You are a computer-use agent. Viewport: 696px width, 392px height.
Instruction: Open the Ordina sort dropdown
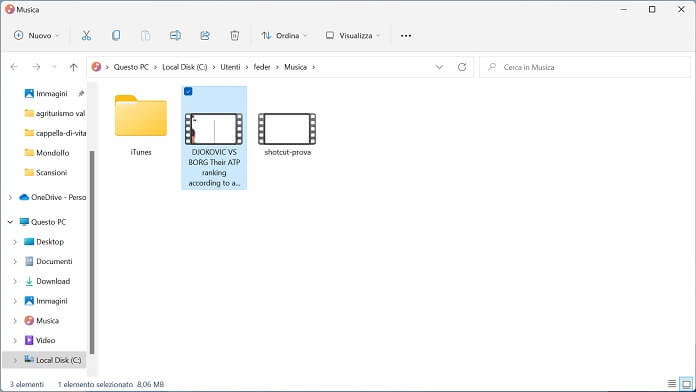tap(284, 36)
